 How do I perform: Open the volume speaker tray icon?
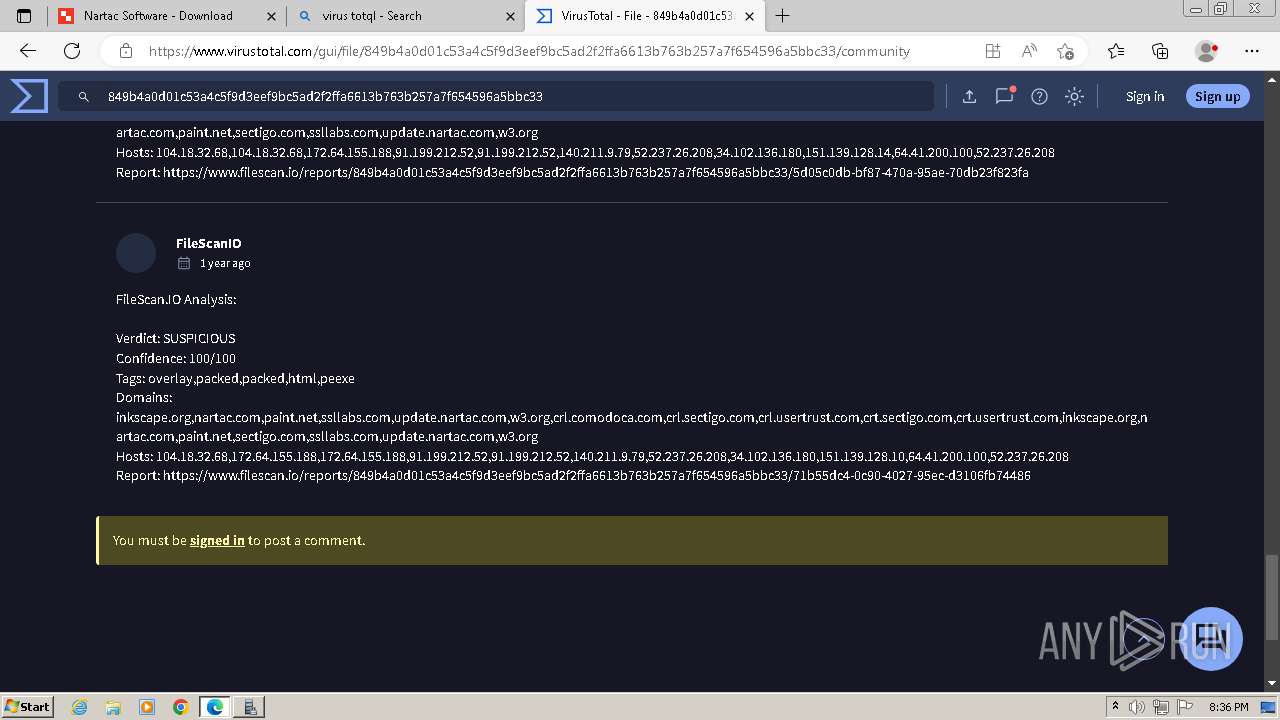1137,707
